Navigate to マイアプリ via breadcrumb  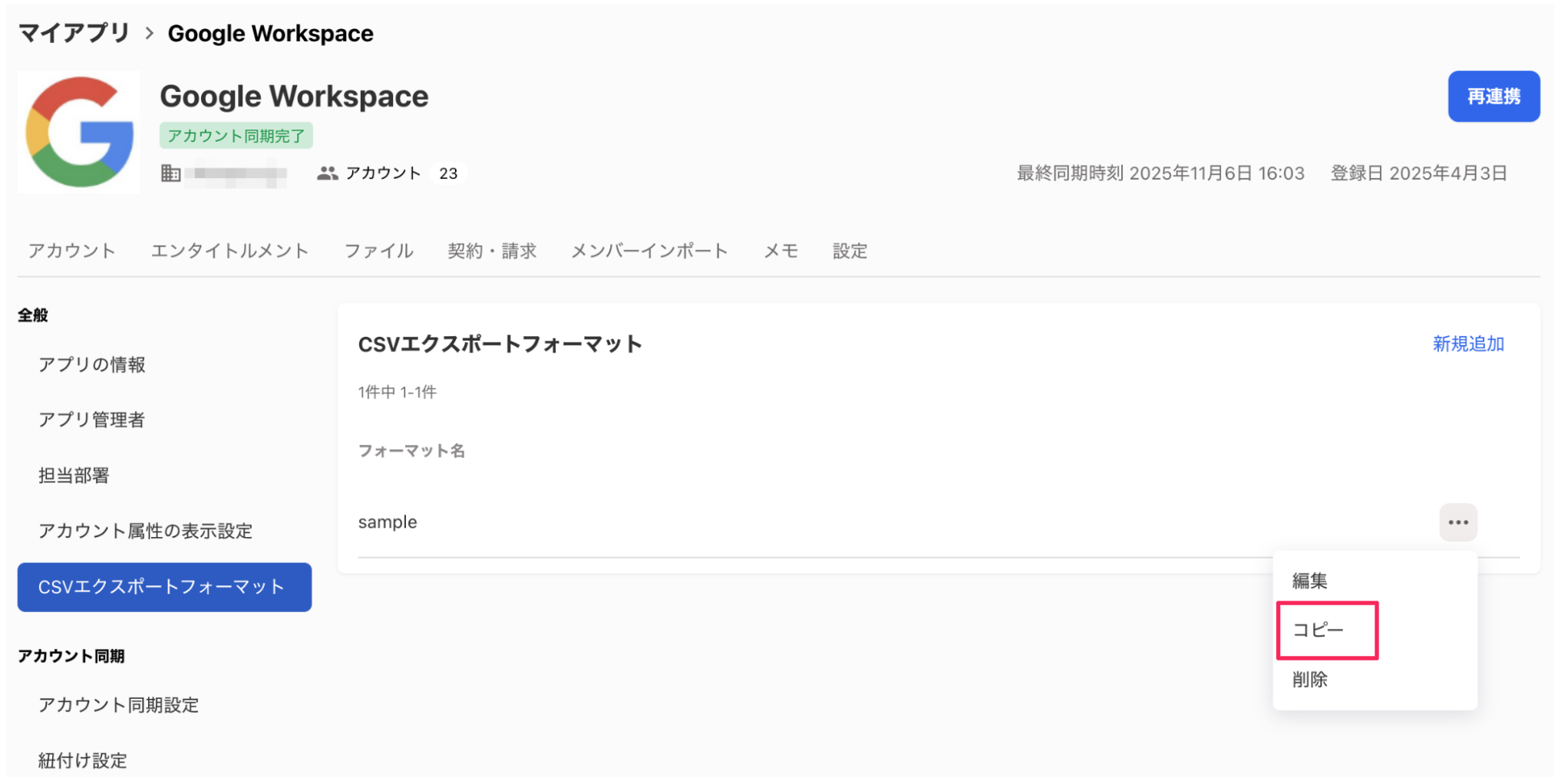click(x=73, y=32)
